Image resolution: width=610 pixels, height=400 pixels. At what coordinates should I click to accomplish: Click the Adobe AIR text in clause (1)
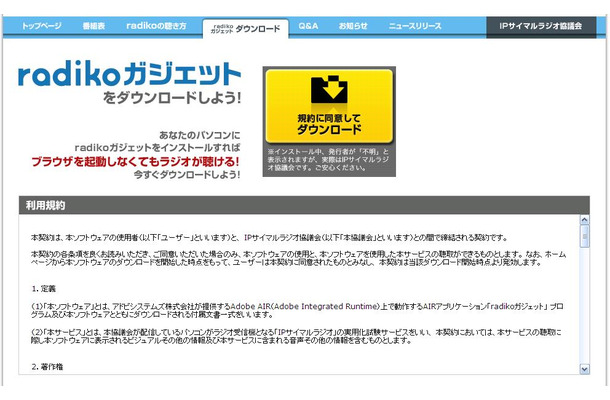pyautogui.click(x=250, y=306)
